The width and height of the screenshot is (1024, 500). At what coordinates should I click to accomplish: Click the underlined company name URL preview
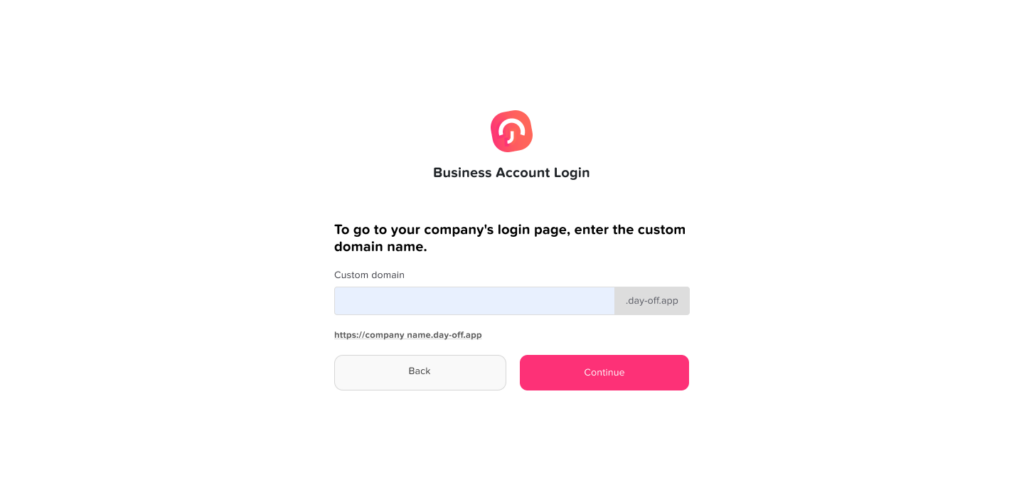pyautogui.click(x=408, y=335)
